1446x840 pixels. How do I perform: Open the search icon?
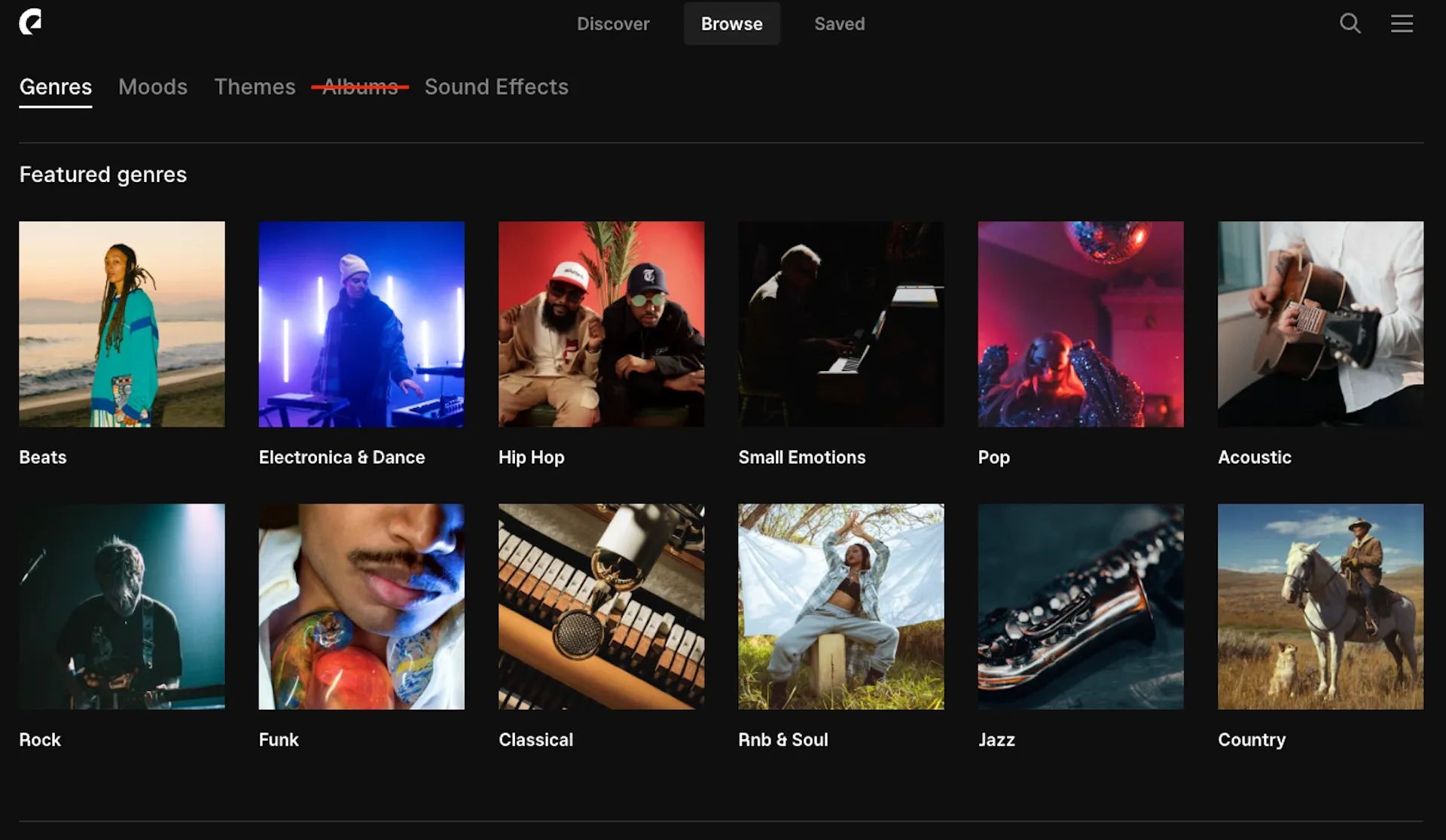coord(1350,23)
